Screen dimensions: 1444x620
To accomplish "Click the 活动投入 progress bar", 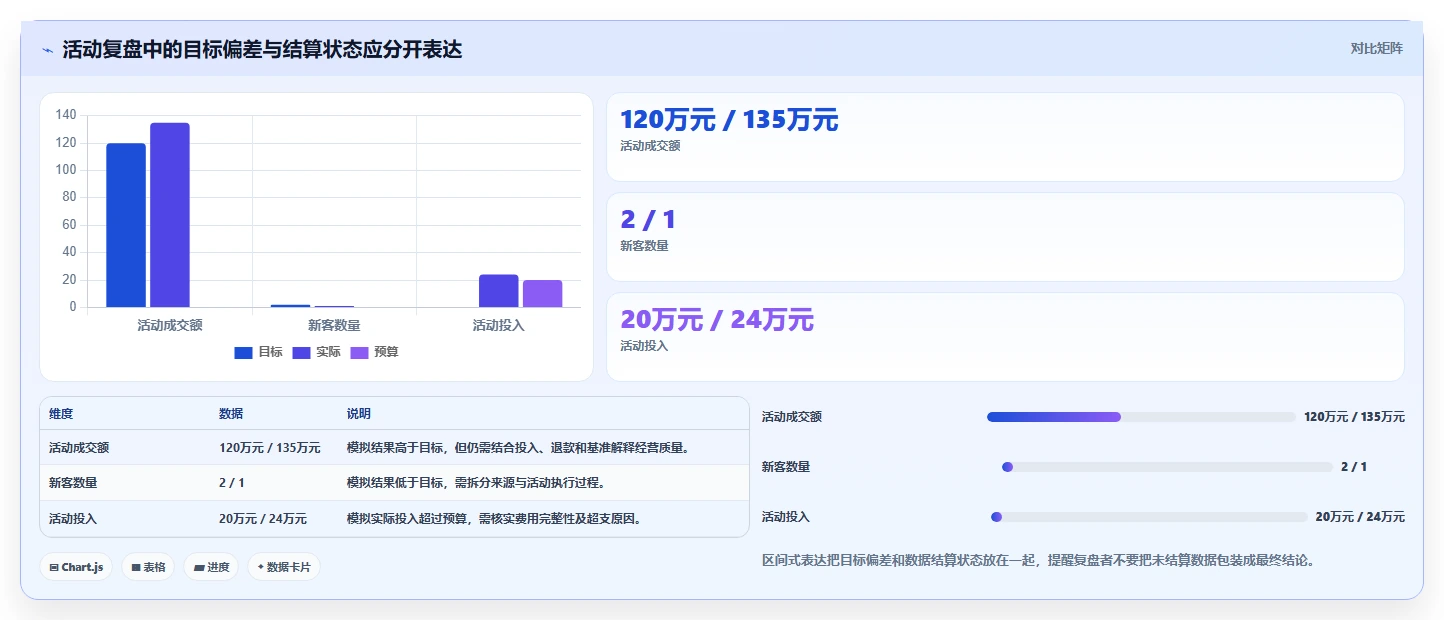I will click(x=1149, y=517).
